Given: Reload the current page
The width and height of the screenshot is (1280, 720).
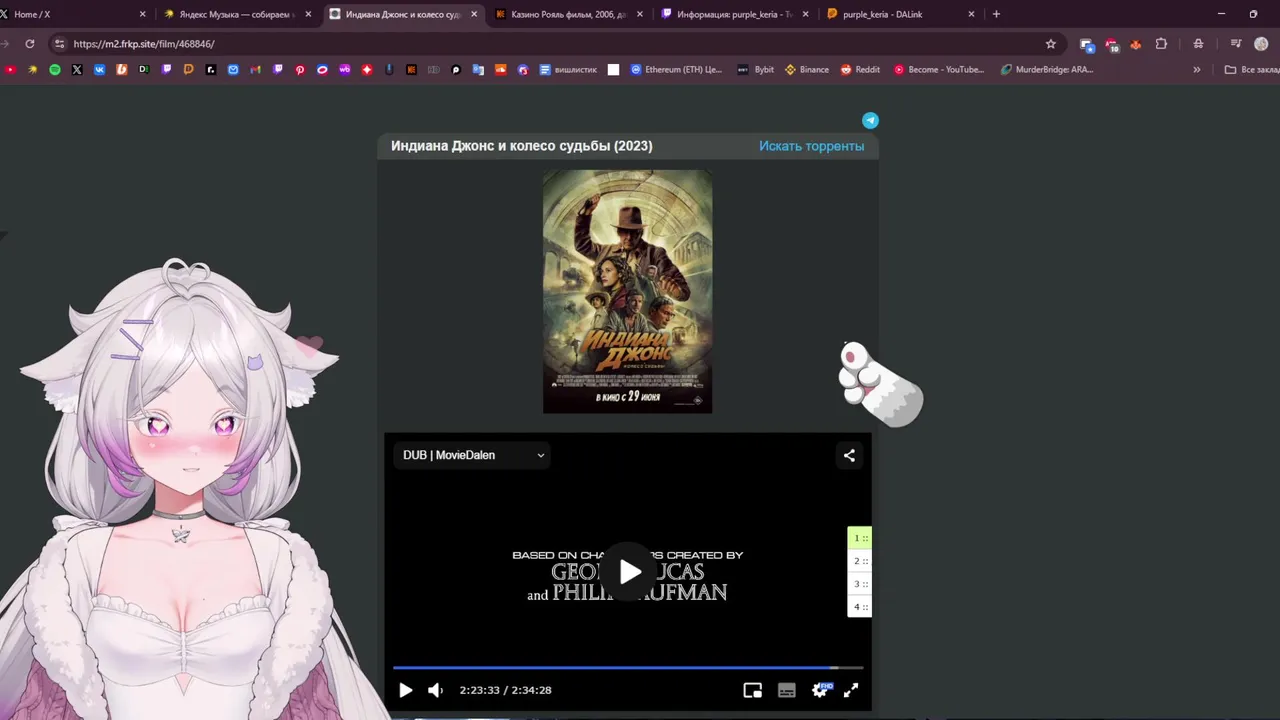Looking at the screenshot, I should pyautogui.click(x=30, y=44).
